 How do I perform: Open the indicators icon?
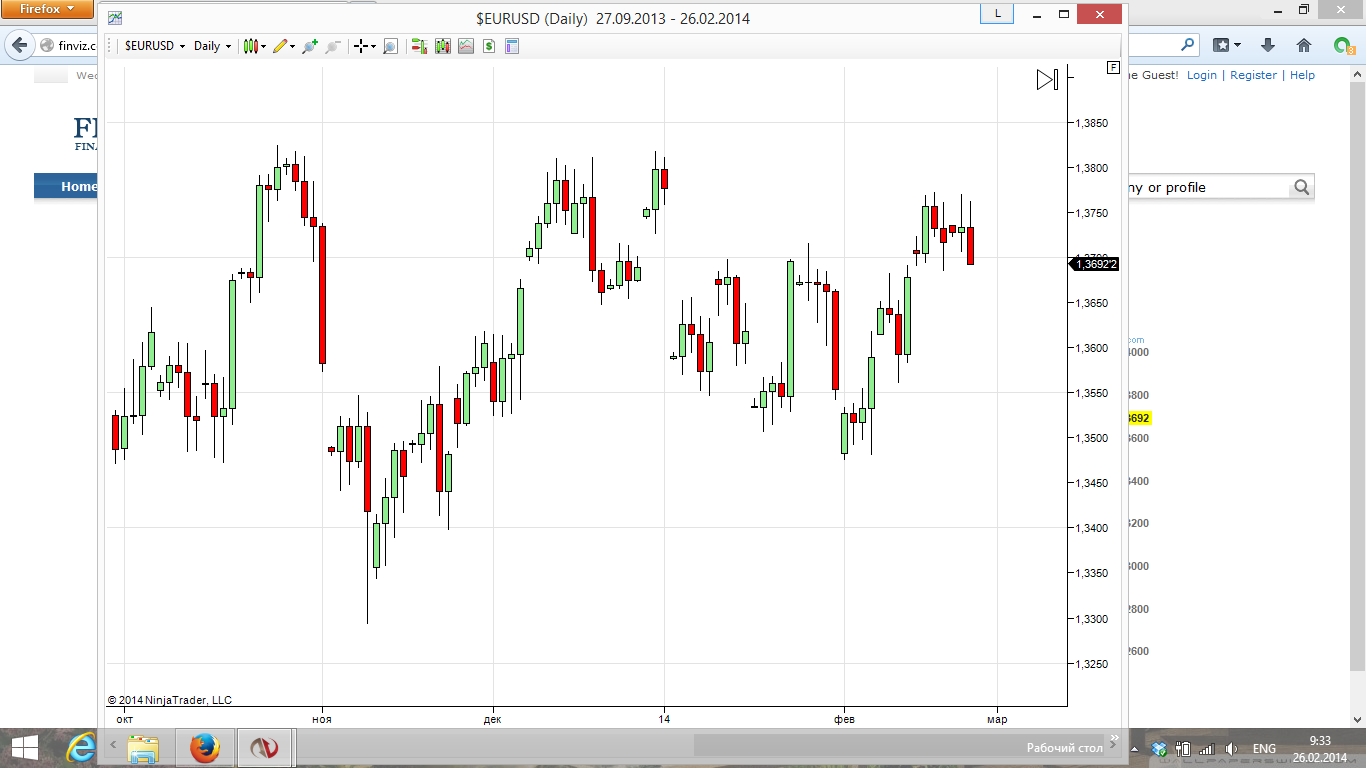tap(466, 46)
